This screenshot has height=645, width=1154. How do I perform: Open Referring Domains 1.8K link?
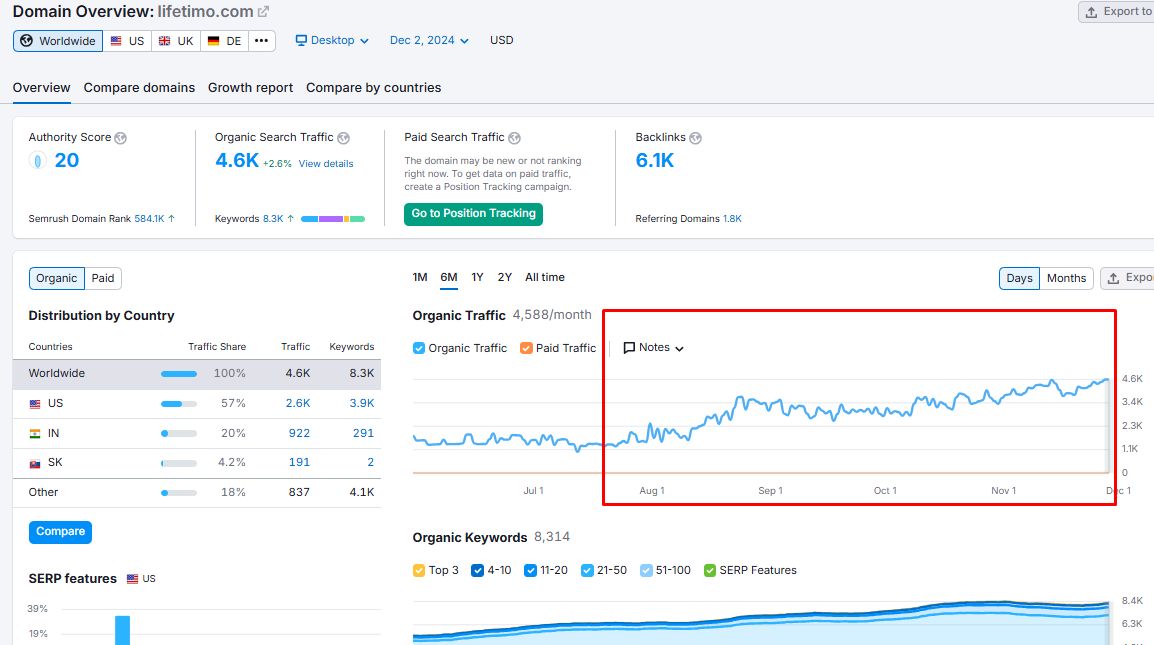point(732,219)
